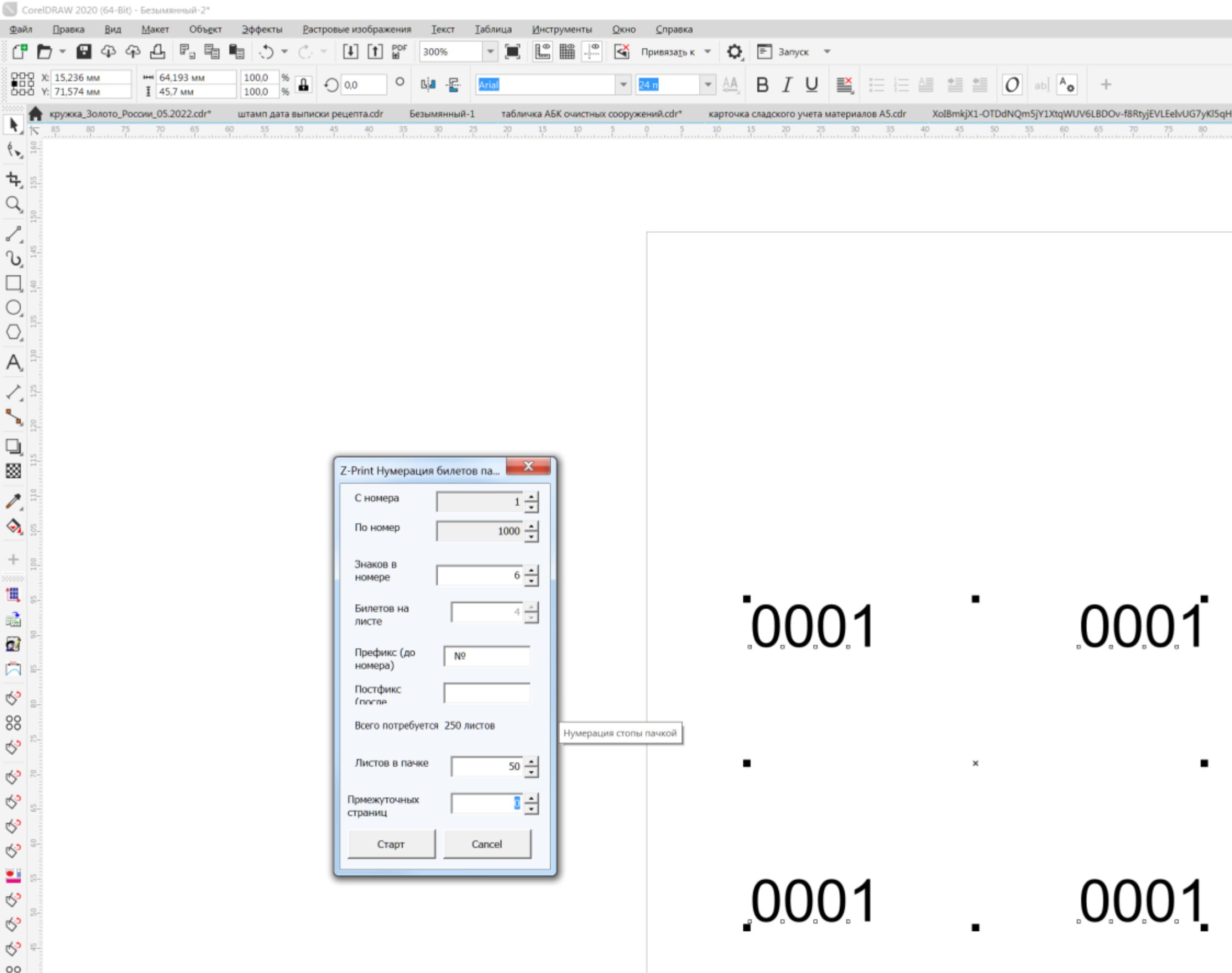The width and height of the screenshot is (1232, 973).
Task: Open the Инструменты menu
Action: 562,29
